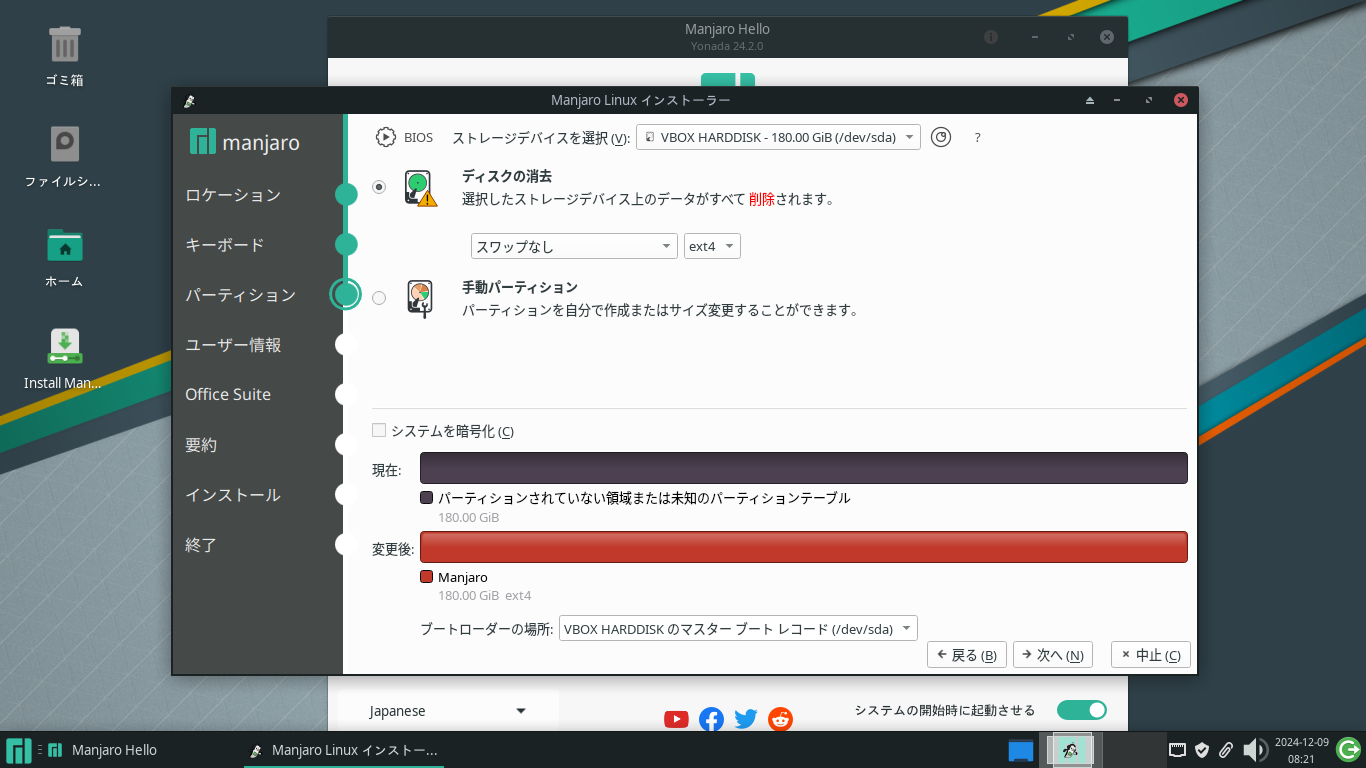This screenshot has width=1366, height=768.
Task: Click the date and time clock
Action: click(1301, 750)
